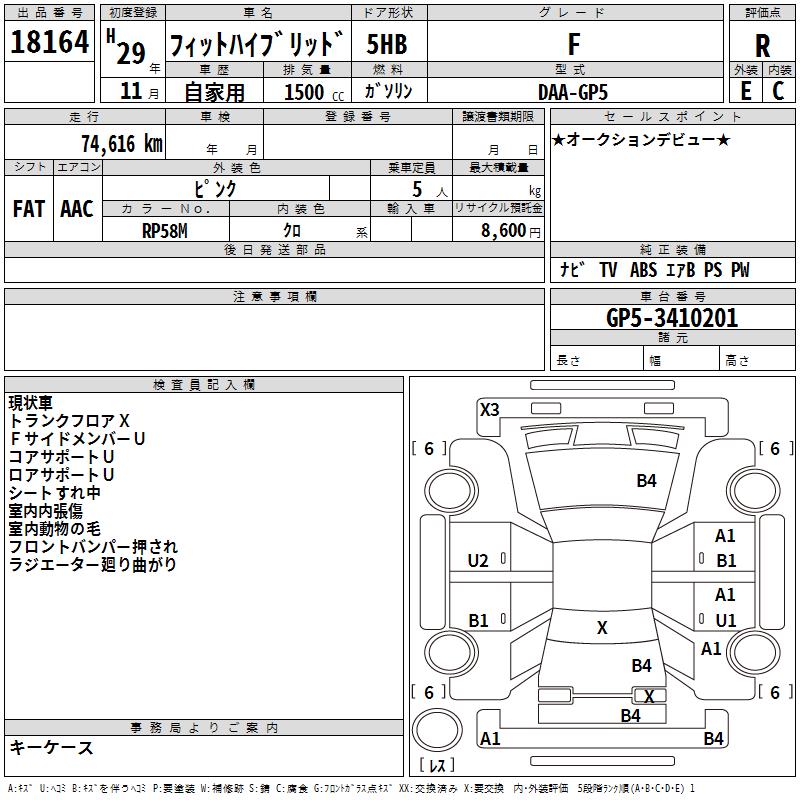Click the X3 damage marker on car diagram
The image size is (800, 800).
pyautogui.click(x=490, y=409)
